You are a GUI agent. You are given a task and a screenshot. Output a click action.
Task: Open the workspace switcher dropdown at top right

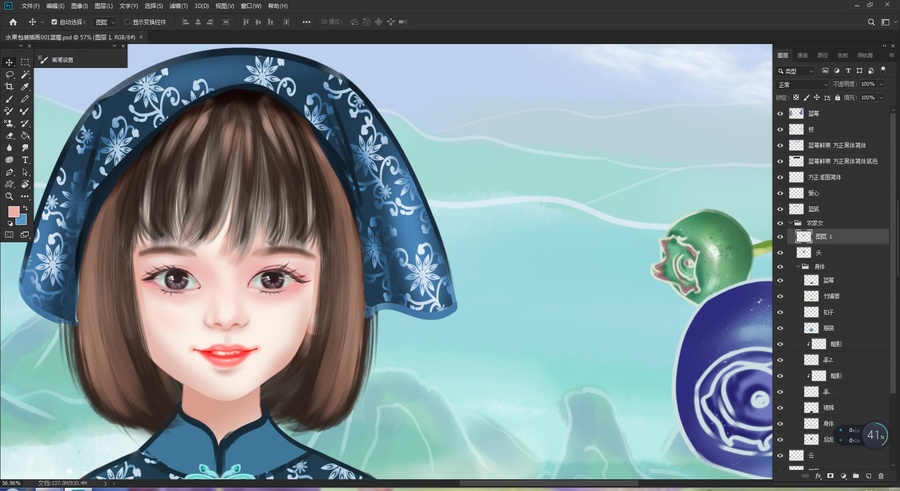click(888, 22)
